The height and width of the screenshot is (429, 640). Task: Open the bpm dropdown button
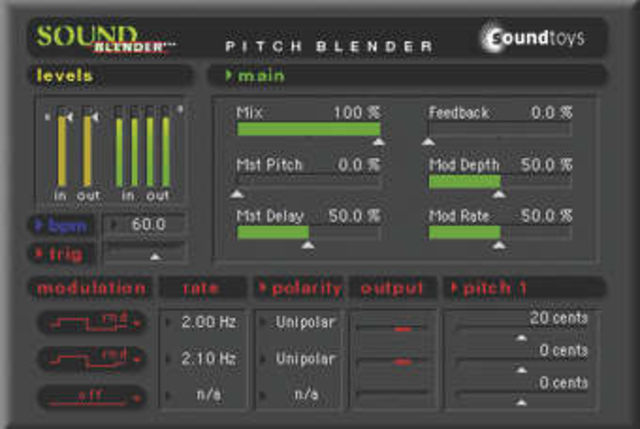tap(61, 225)
